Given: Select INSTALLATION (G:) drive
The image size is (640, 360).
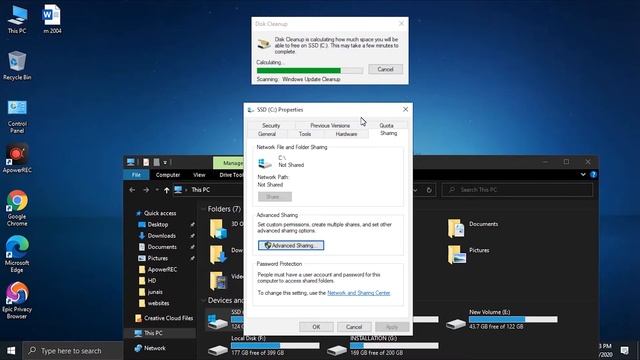Looking at the screenshot, I should pos(382,346).
